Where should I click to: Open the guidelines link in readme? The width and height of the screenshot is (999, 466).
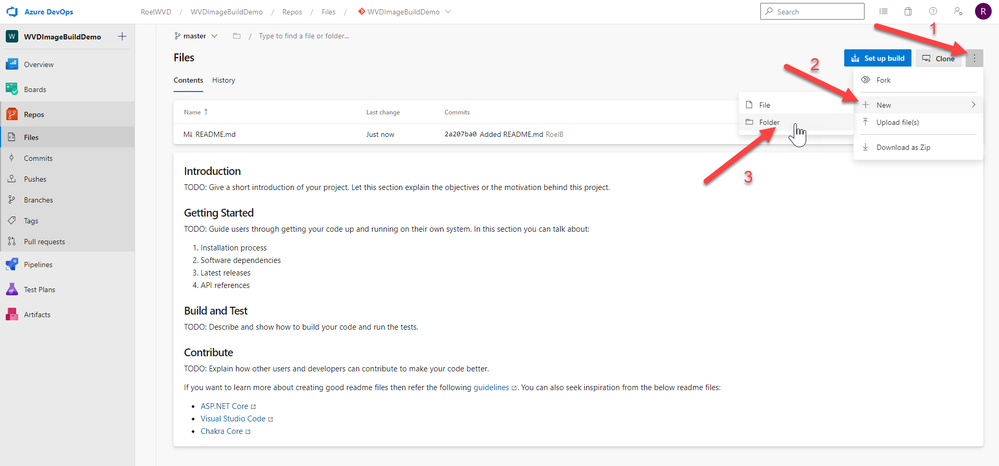click(x=491, y=387)
